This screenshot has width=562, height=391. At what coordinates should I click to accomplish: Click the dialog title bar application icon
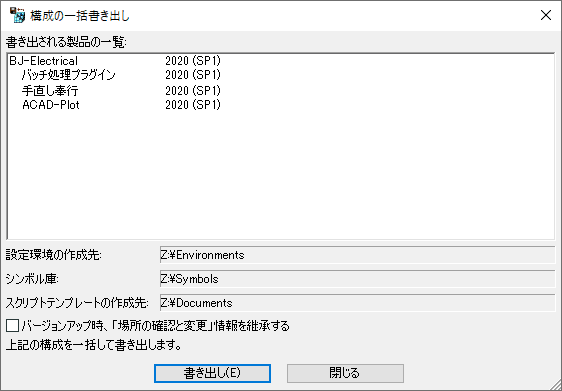(17, 15)
